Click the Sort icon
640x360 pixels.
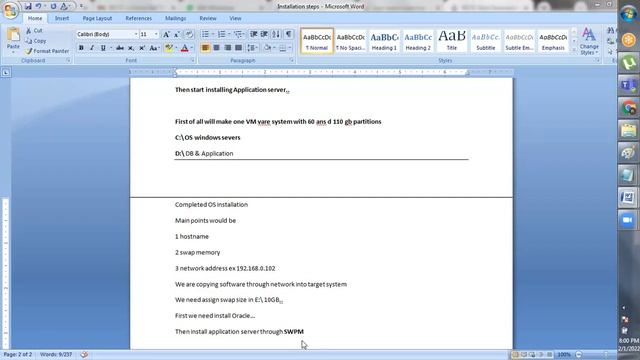click(x=276, y=34)
